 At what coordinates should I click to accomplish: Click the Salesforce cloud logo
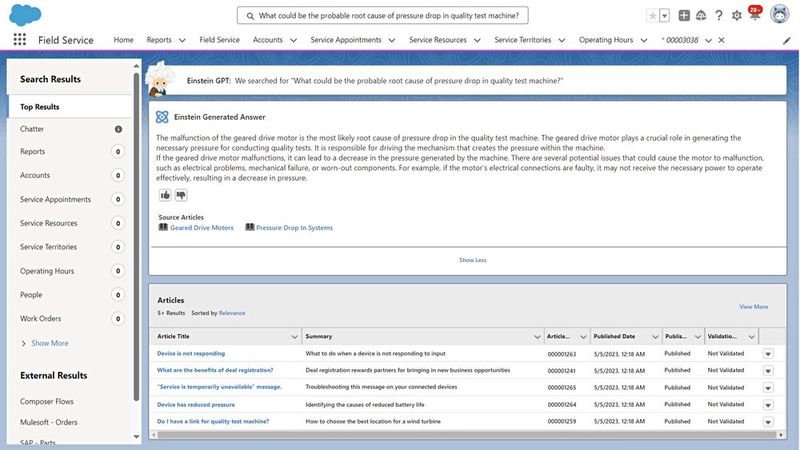25,15
